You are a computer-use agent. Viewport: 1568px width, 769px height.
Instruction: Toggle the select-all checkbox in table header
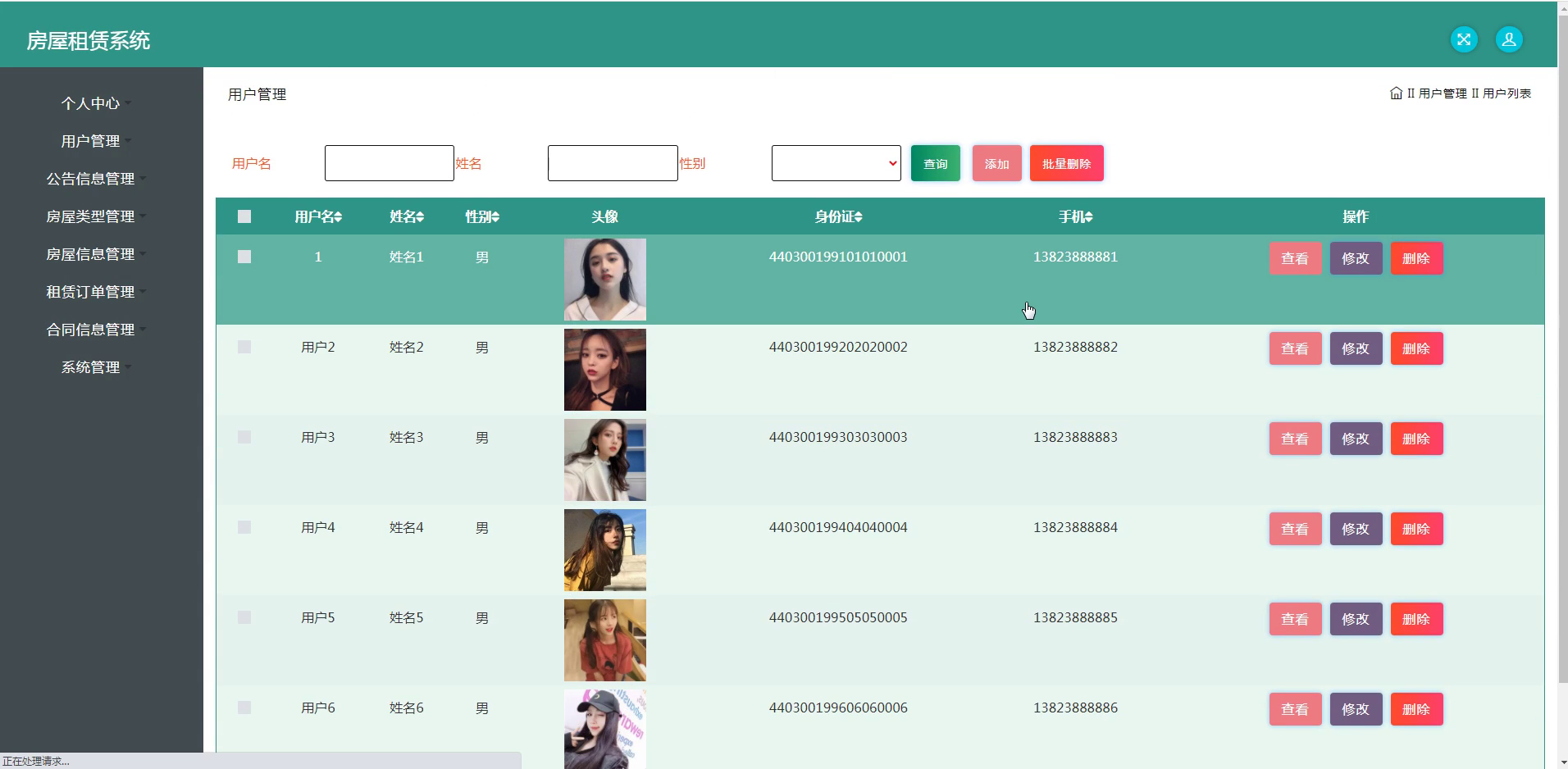[244, 216]
